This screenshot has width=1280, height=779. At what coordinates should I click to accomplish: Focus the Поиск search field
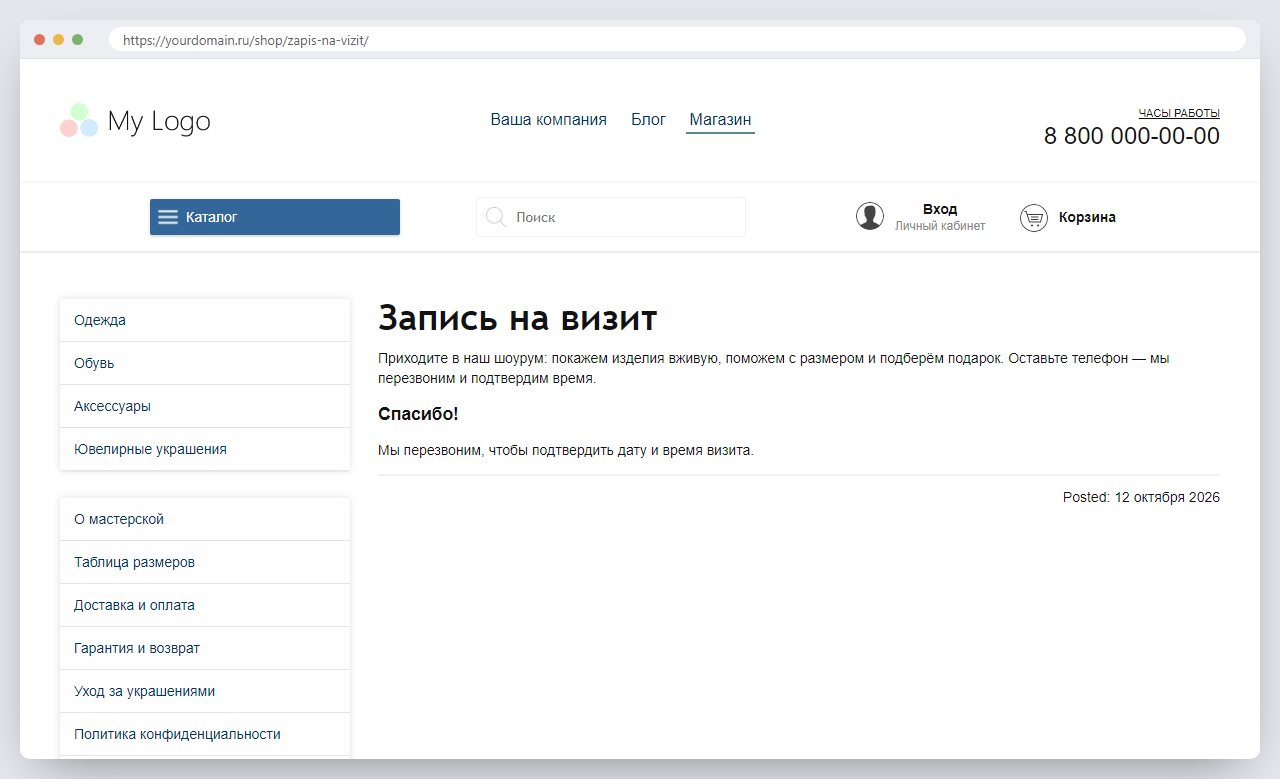click(611, 217)
